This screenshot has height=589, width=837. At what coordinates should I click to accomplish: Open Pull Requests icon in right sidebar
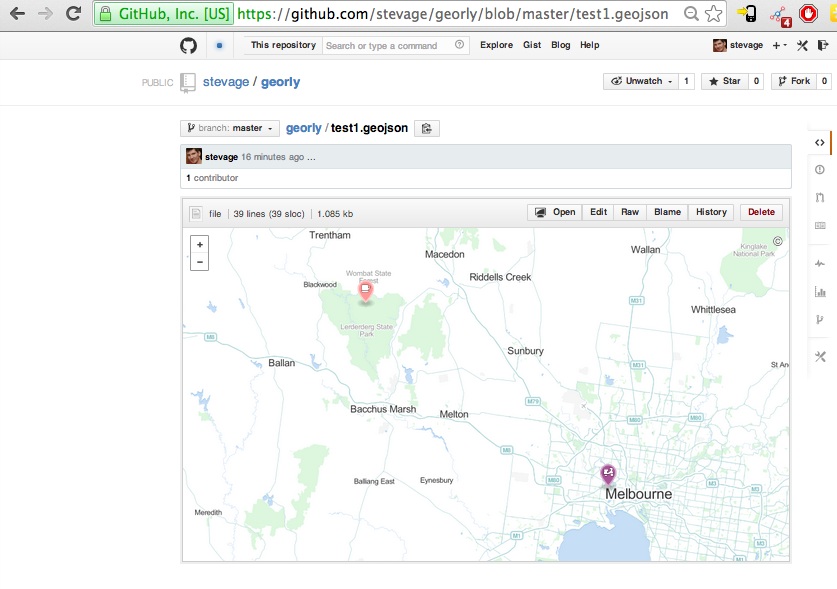point(820,198)
